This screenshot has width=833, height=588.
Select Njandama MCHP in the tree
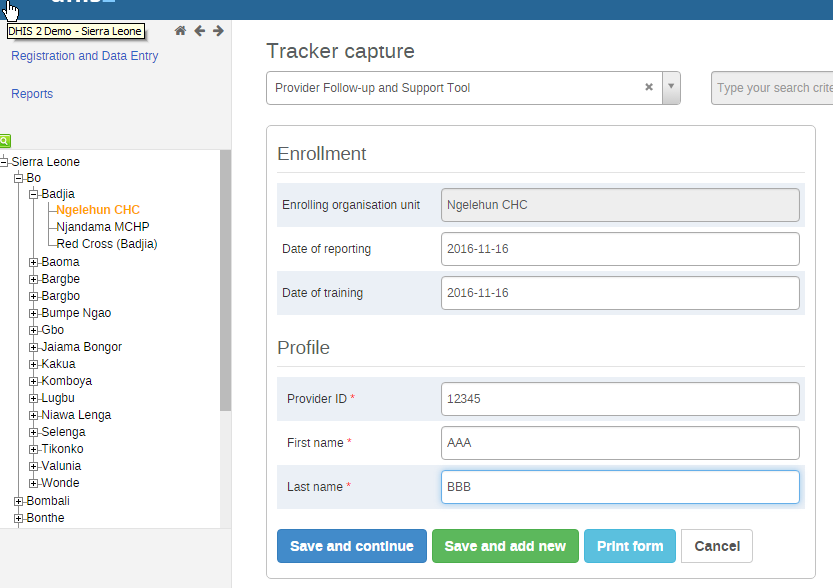click(102, 227)
